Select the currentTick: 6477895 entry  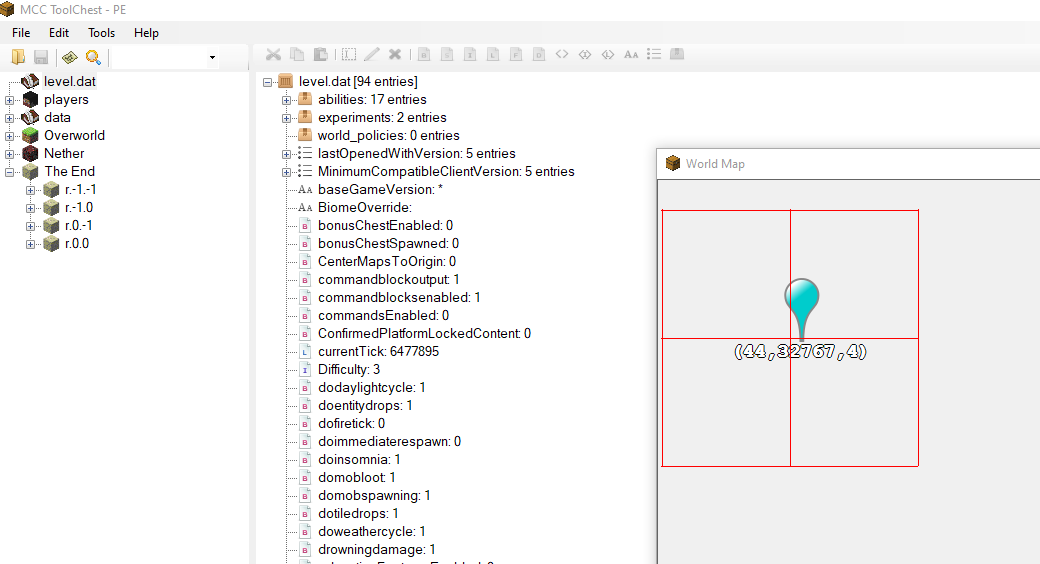tap(378, 352)
